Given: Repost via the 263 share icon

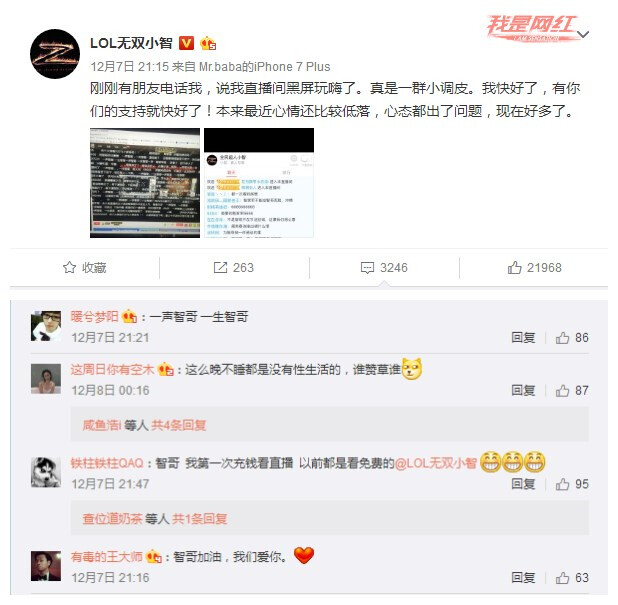Looking at the screenshot, I should [233, 268].
